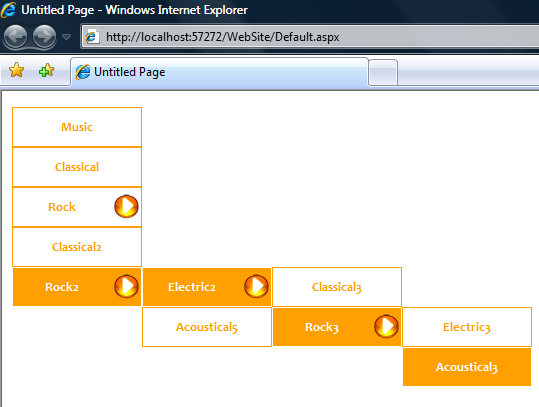Click the page icon in address bar
The image size is (539, 407).
(92, 36)
